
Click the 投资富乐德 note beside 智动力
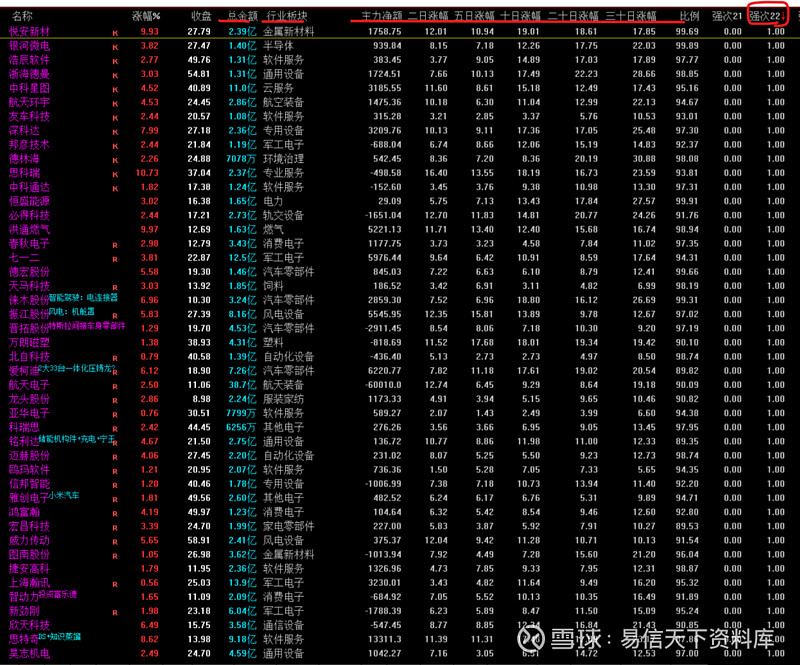point(58,594)
